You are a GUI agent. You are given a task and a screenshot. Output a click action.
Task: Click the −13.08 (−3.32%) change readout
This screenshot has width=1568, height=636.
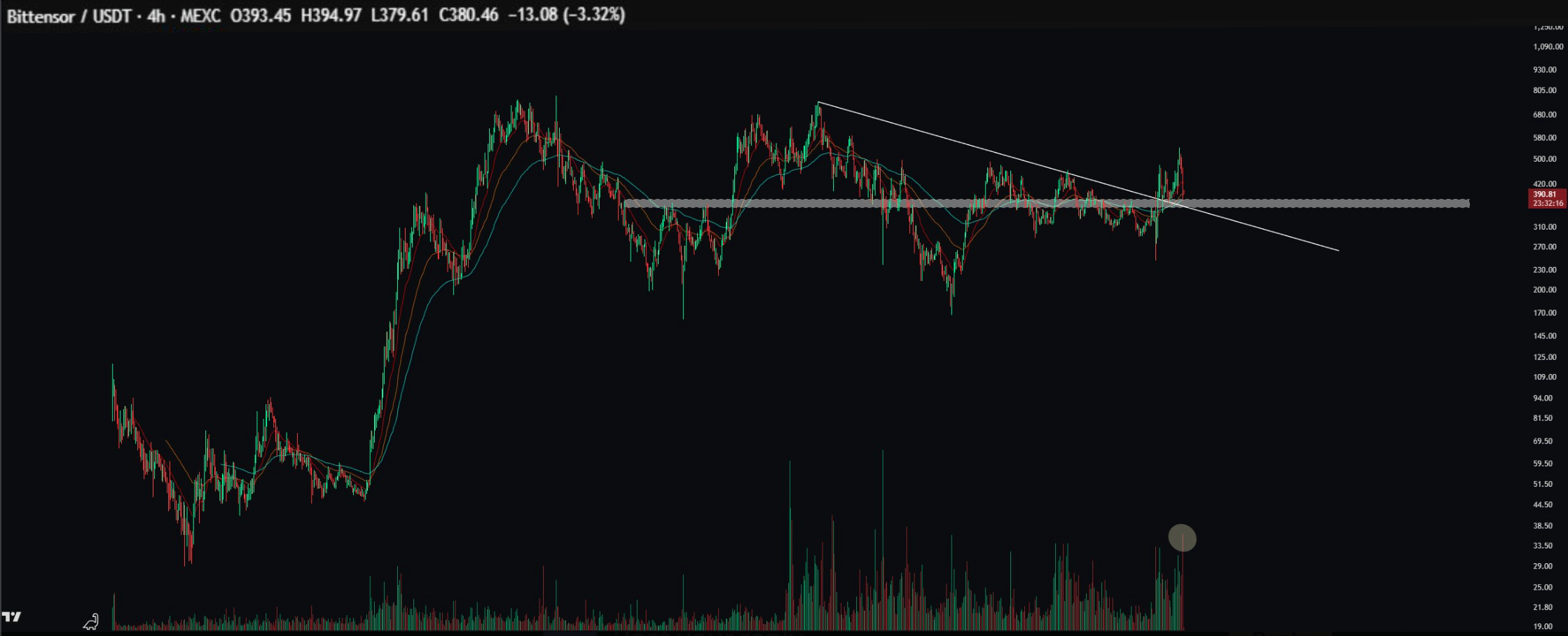(566, 15)
